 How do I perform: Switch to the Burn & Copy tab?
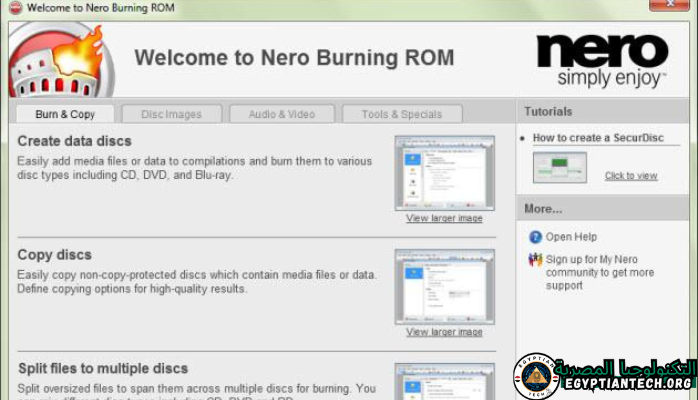65,114
